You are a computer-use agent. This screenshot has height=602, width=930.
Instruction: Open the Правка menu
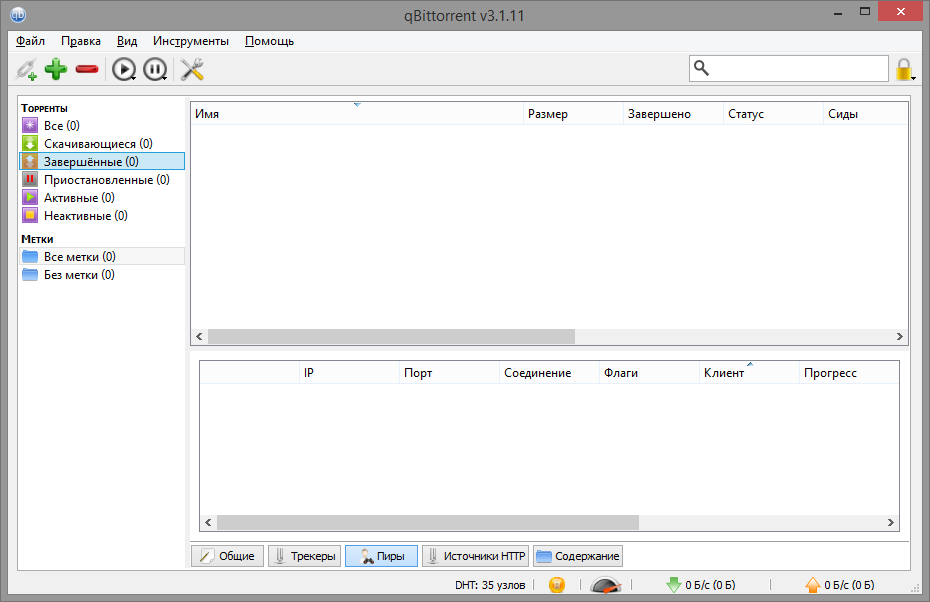pos(81,41)
